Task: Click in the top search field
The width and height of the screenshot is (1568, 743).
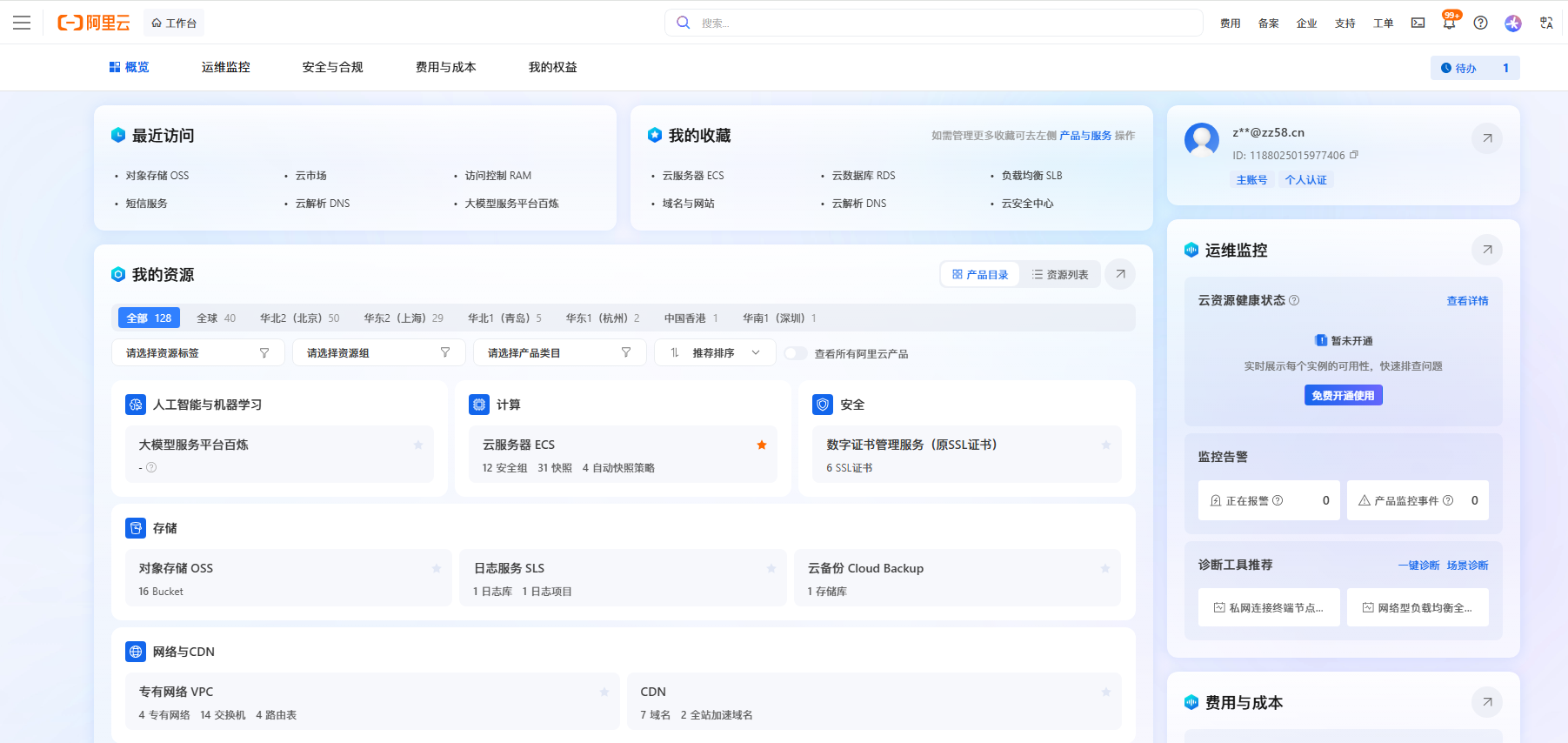Action: (x=934, y=23)
